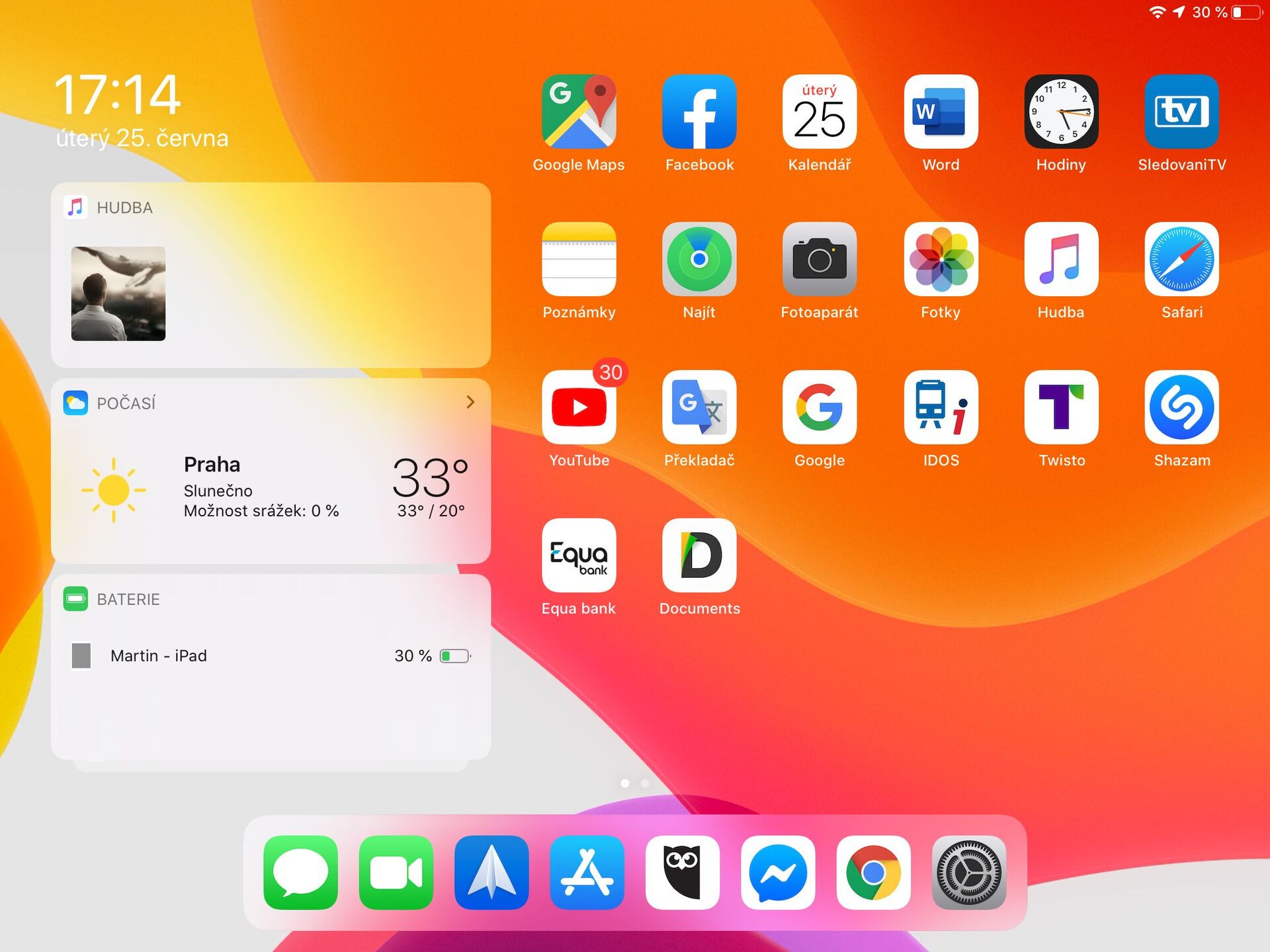Open Kalendář showing úterý 25

click(x=820, y=112)
